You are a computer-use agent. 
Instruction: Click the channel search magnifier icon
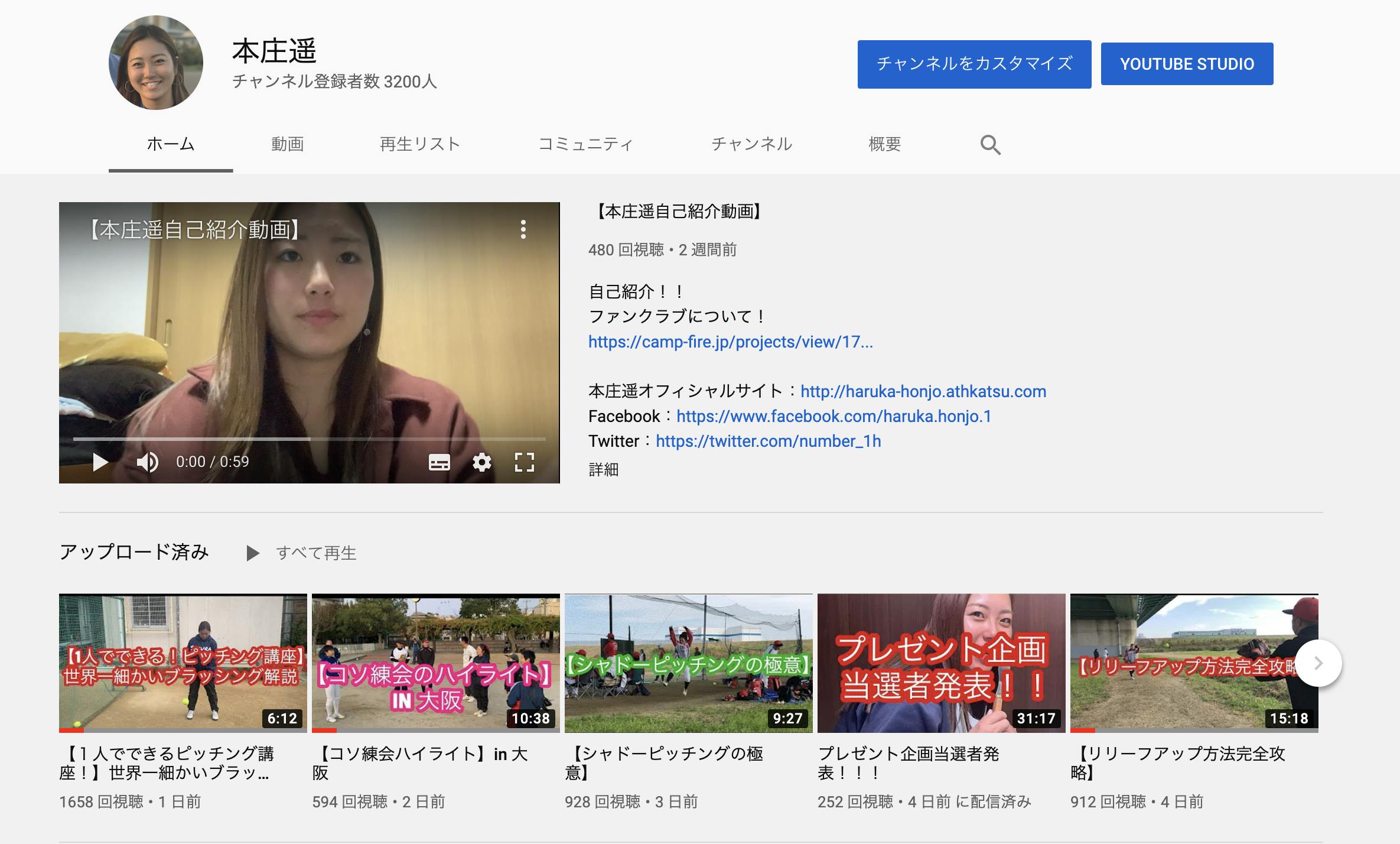990,145
